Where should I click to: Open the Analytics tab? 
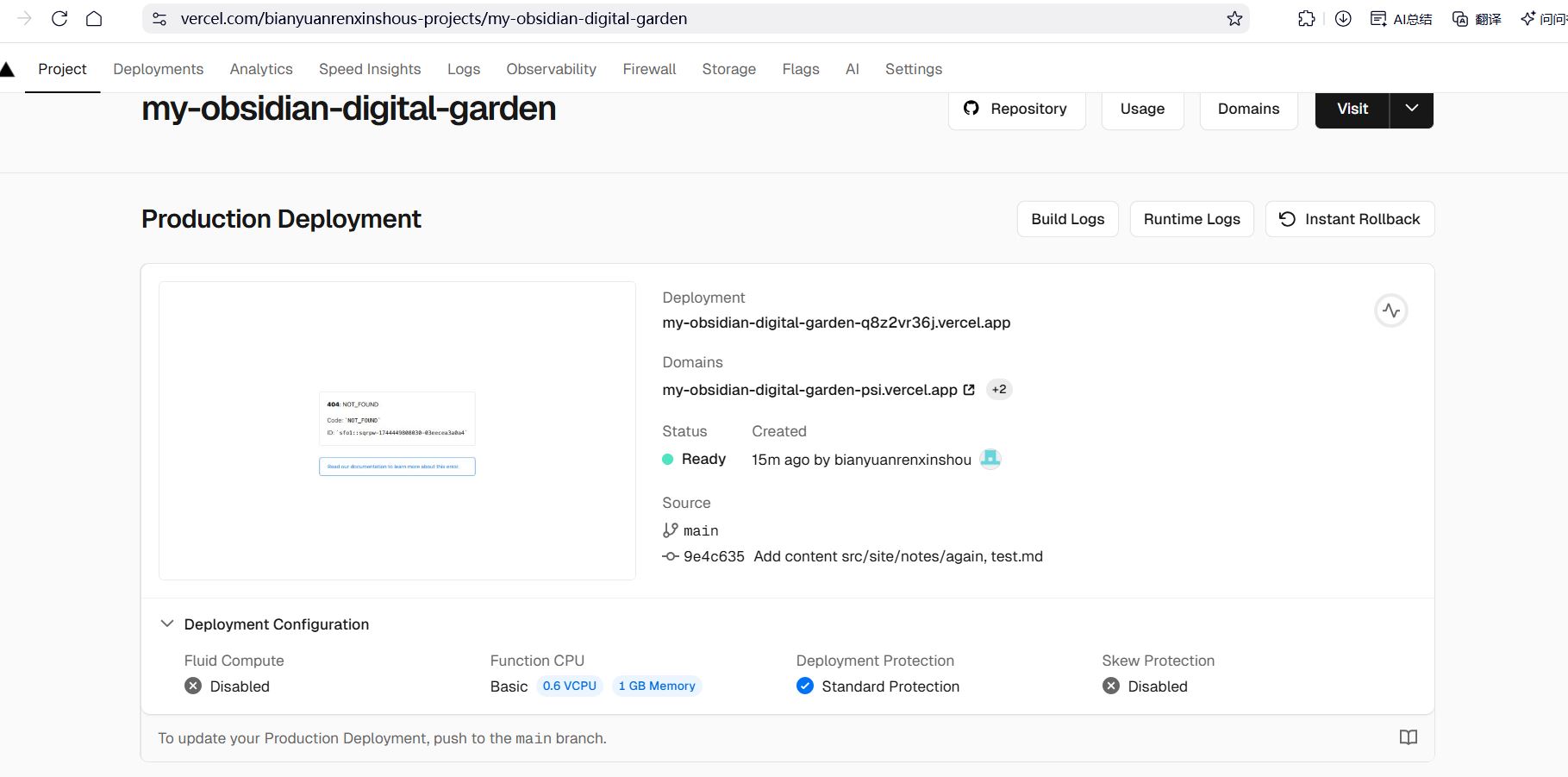click(x=261, y=69)
